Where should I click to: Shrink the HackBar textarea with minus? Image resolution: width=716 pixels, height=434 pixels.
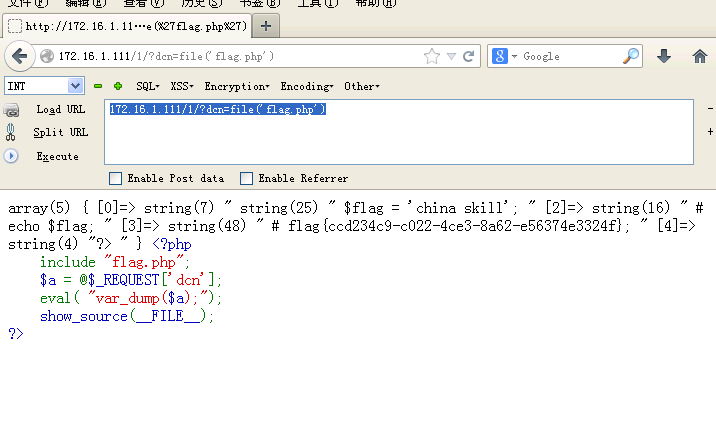(710, 109)
